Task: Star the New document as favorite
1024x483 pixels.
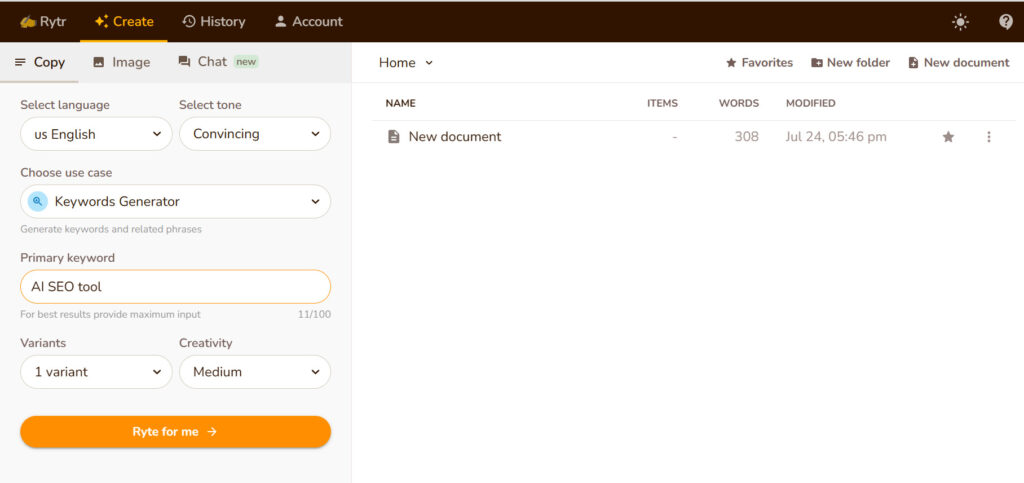Action: click(948, 137)
